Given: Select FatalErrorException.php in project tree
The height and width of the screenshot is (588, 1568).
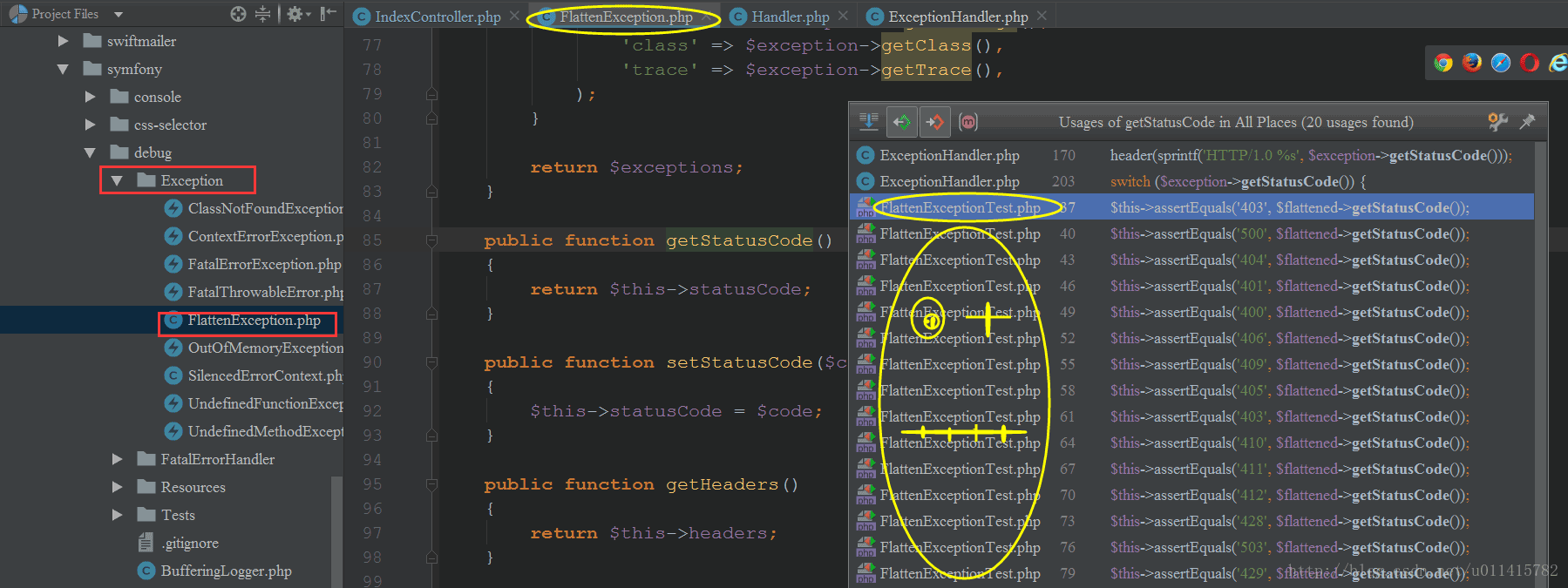Looking at the screenshot, I should coord(264,264).
